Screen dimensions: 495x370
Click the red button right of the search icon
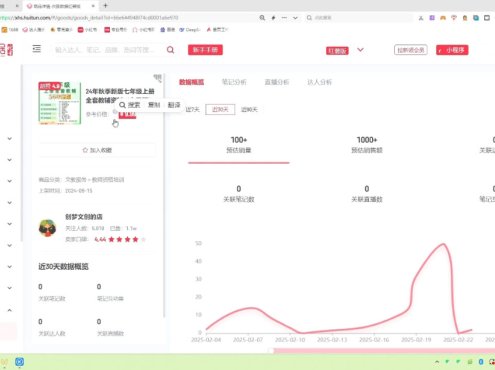click(205, 50)
